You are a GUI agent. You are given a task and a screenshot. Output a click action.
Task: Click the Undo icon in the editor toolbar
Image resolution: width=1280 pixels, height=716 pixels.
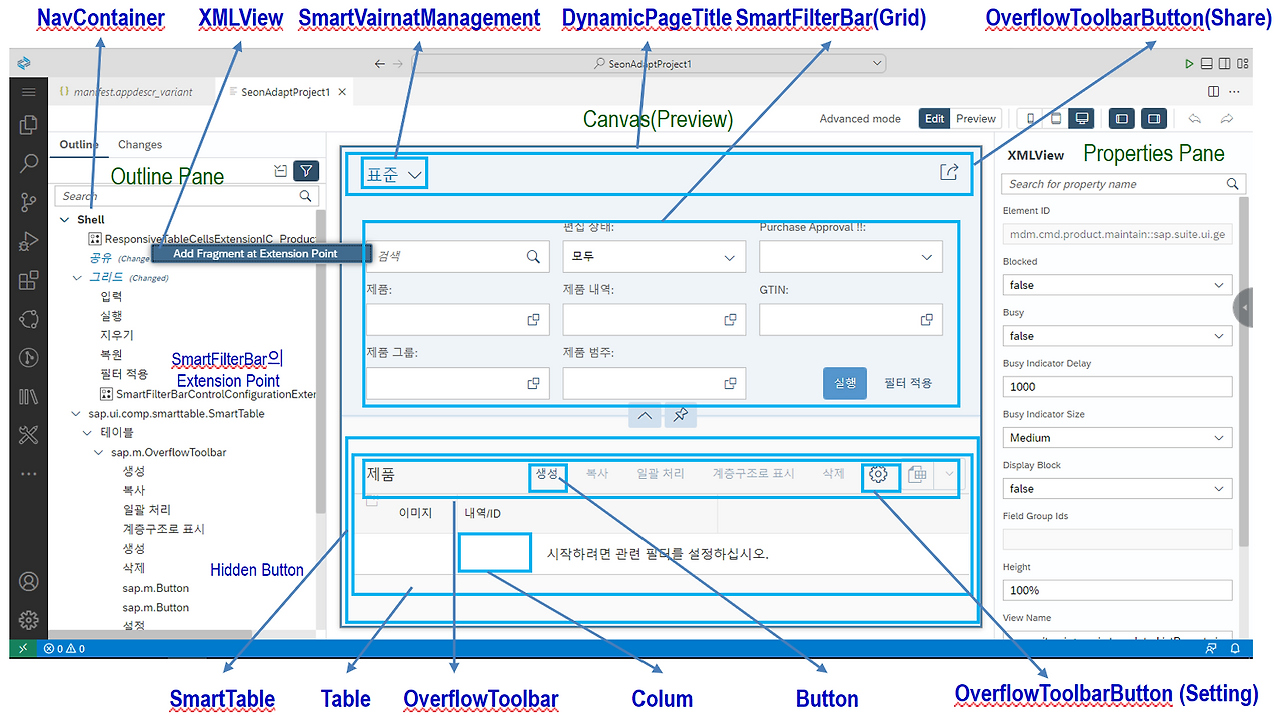tap(1196, 118)
